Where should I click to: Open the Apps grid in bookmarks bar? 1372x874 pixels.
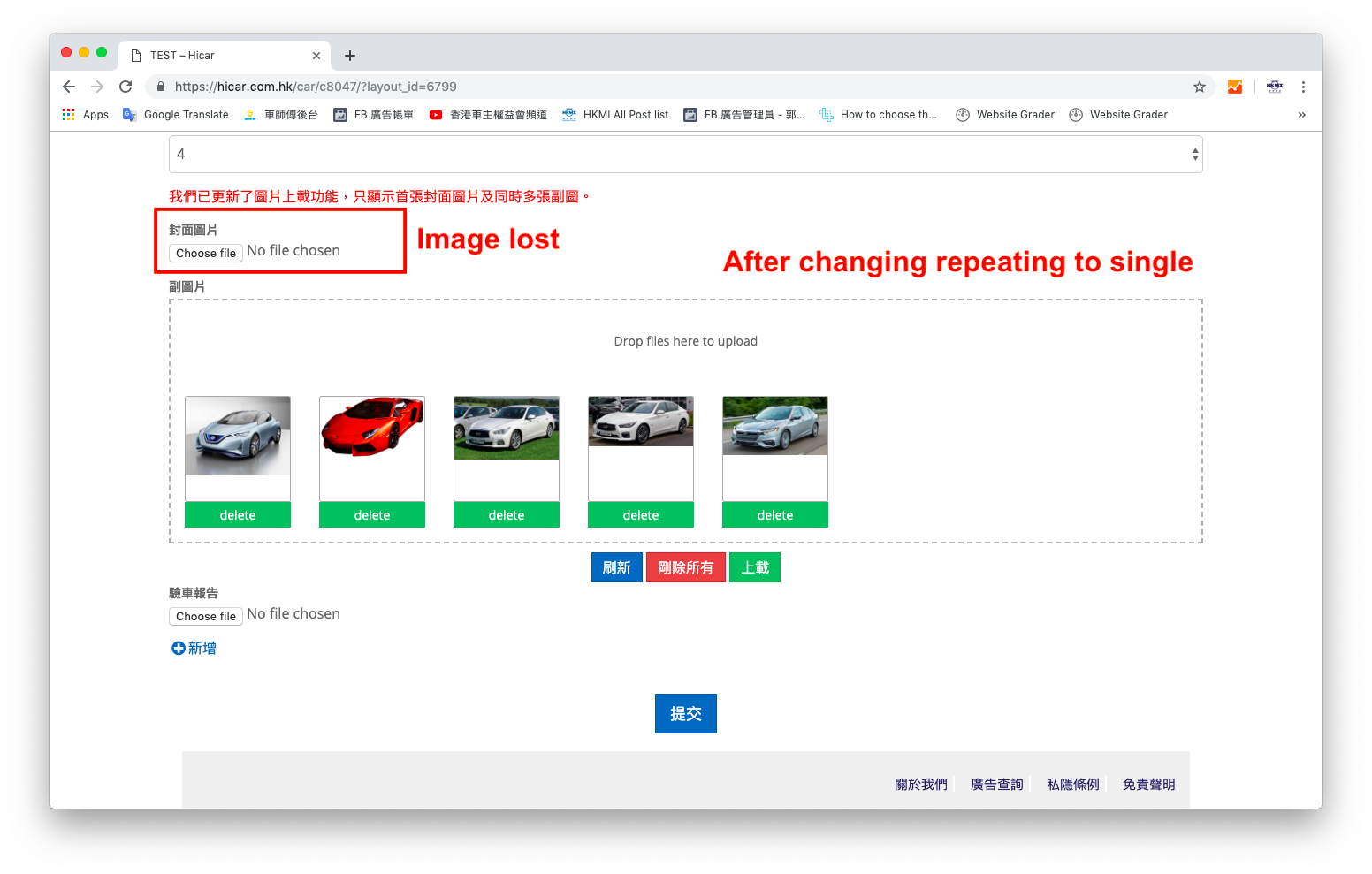(x=85, y=115)
